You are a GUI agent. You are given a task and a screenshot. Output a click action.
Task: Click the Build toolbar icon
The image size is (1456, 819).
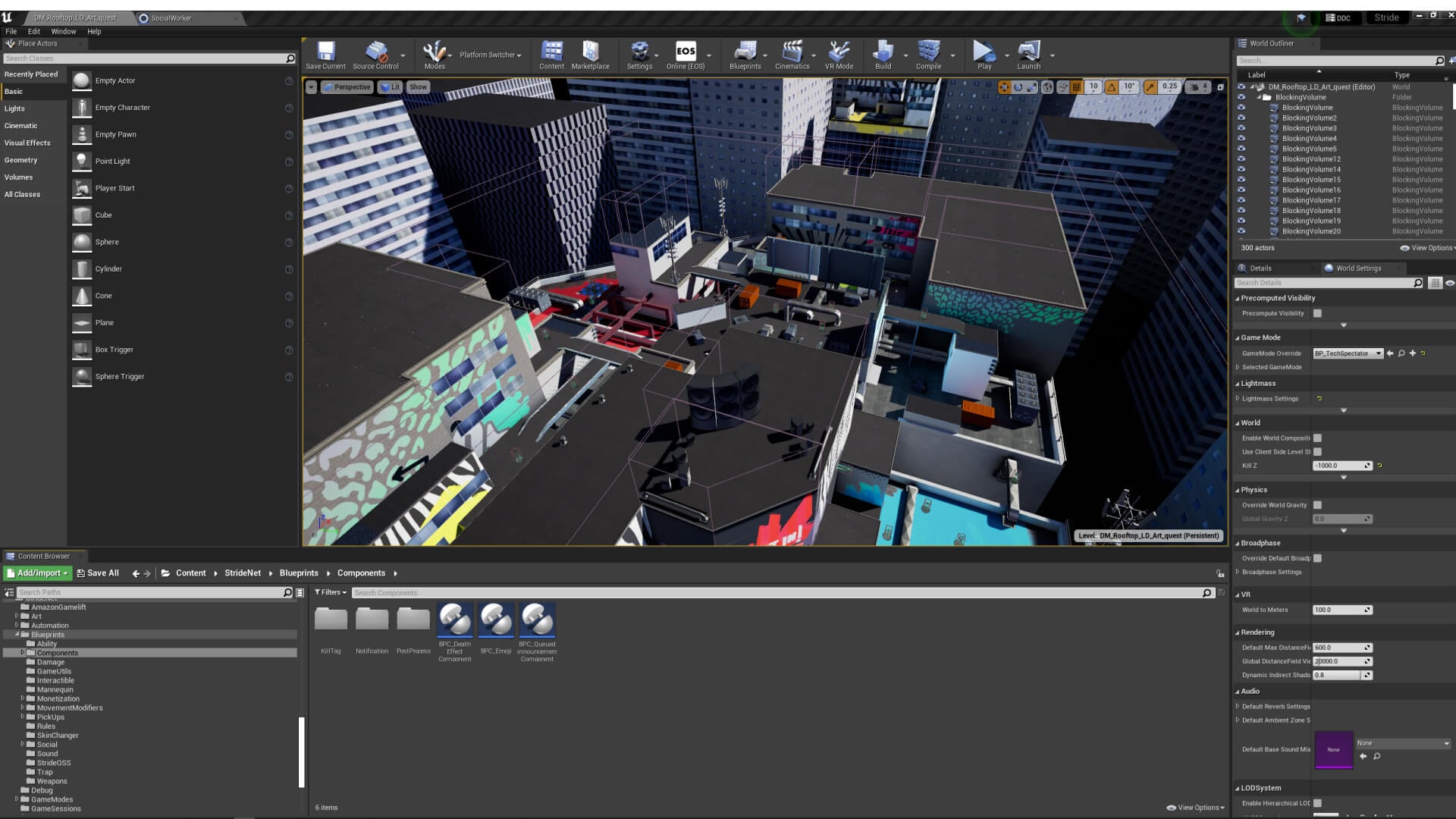coord(883,55)
